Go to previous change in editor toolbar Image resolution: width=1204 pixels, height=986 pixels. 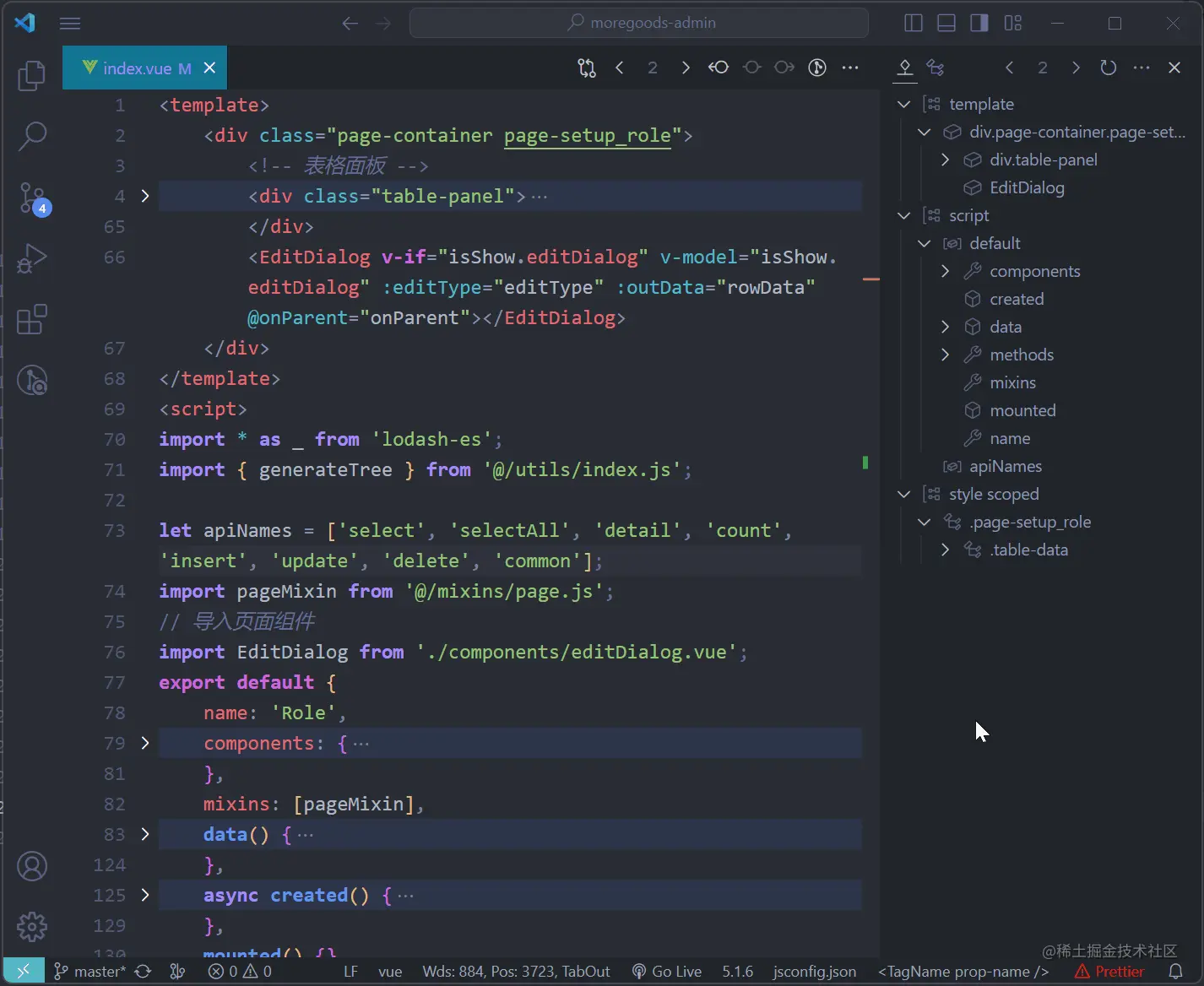coord(620,68)
